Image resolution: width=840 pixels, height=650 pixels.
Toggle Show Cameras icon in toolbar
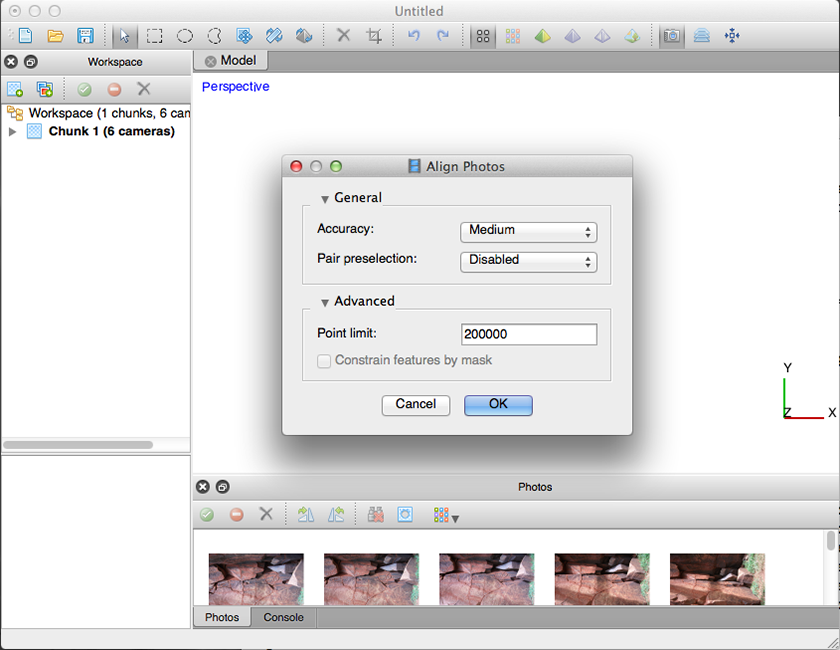pos(672,36)
